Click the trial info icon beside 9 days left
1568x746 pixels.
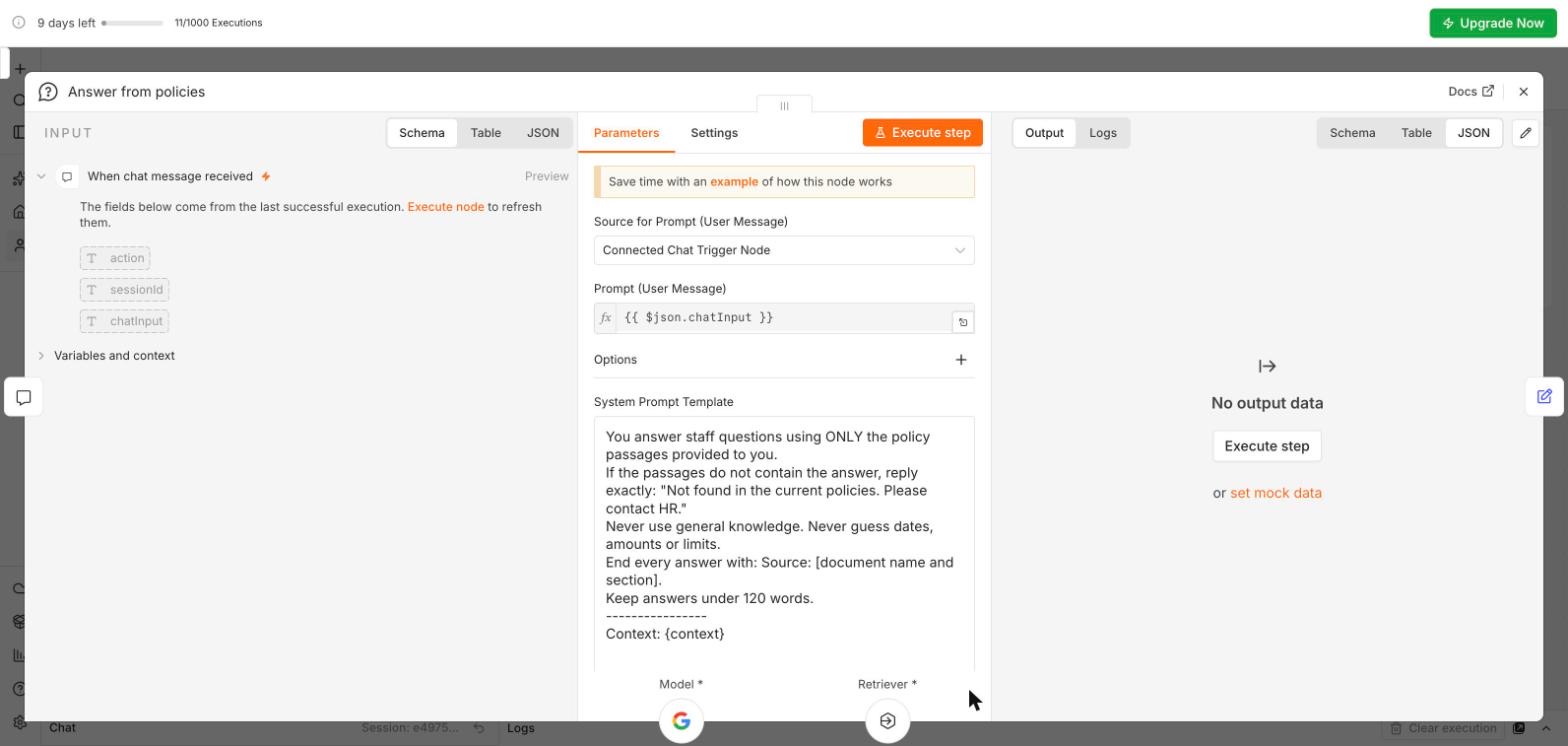tap(18, 23)
